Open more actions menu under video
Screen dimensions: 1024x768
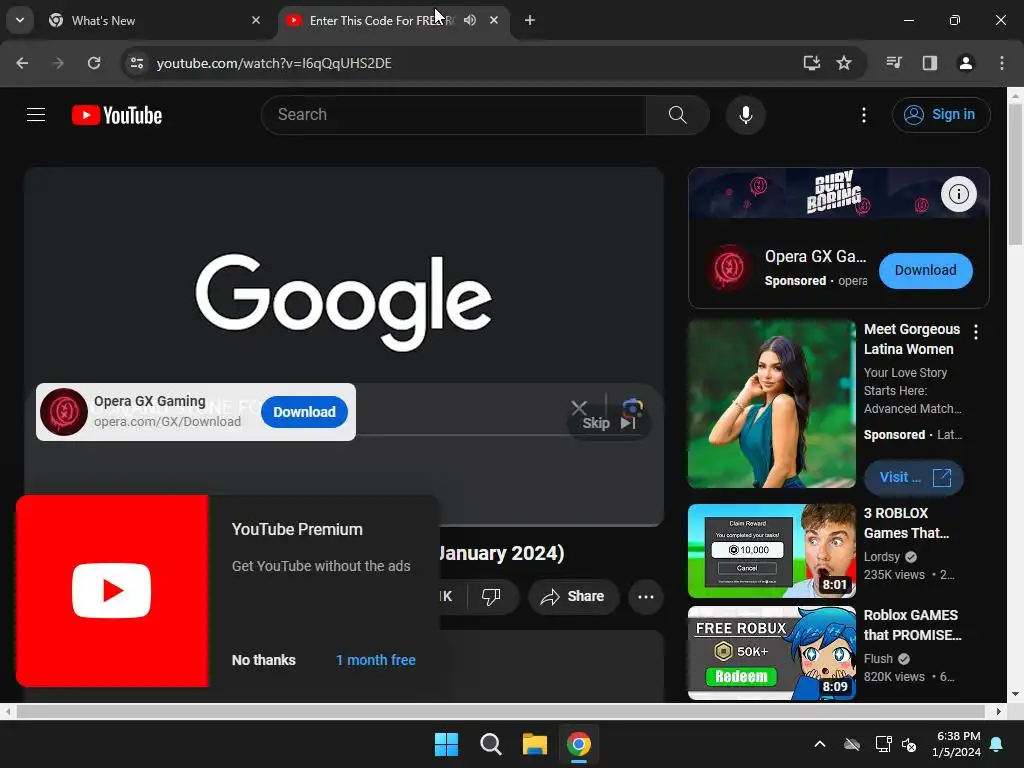tap(646, 596)
